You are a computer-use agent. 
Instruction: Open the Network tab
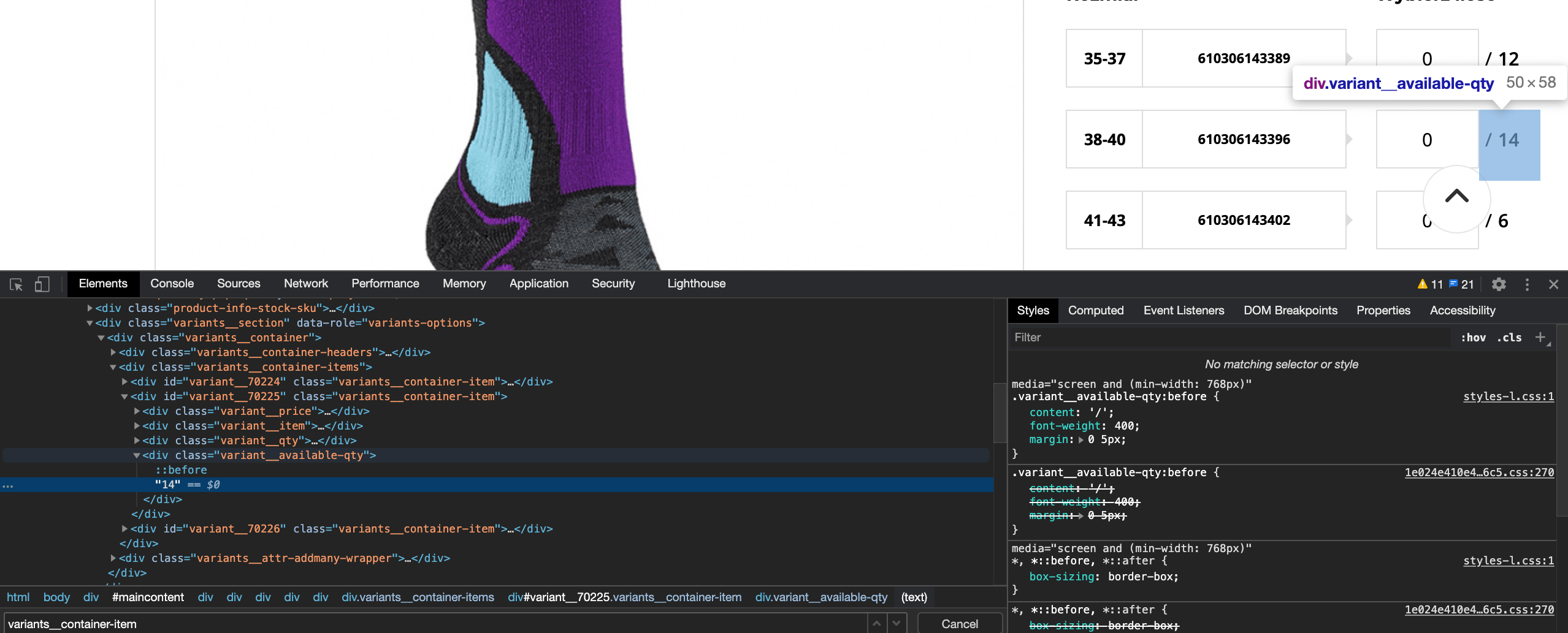coord(306,284)
